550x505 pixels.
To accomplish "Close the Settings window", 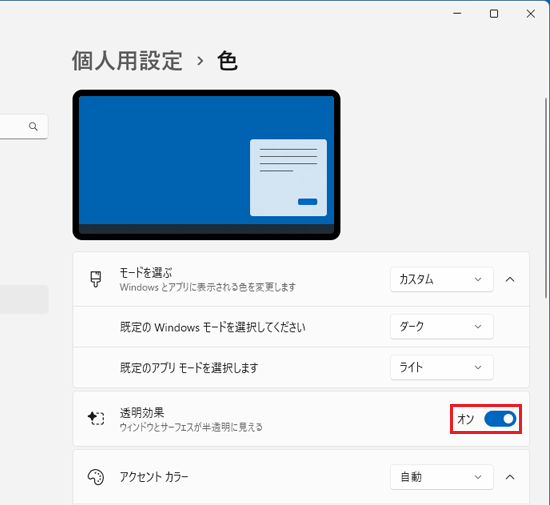I will click(531, 14).
